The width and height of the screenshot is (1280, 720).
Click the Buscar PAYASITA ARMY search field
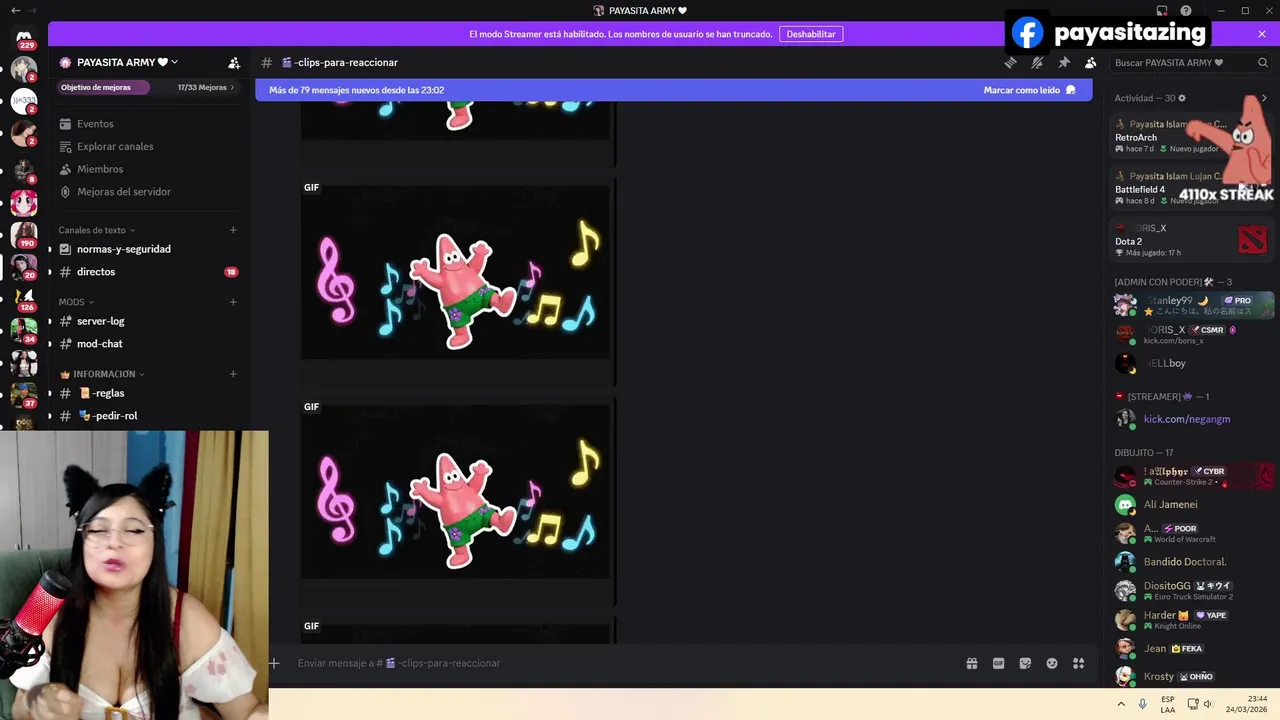point(1190,62)
